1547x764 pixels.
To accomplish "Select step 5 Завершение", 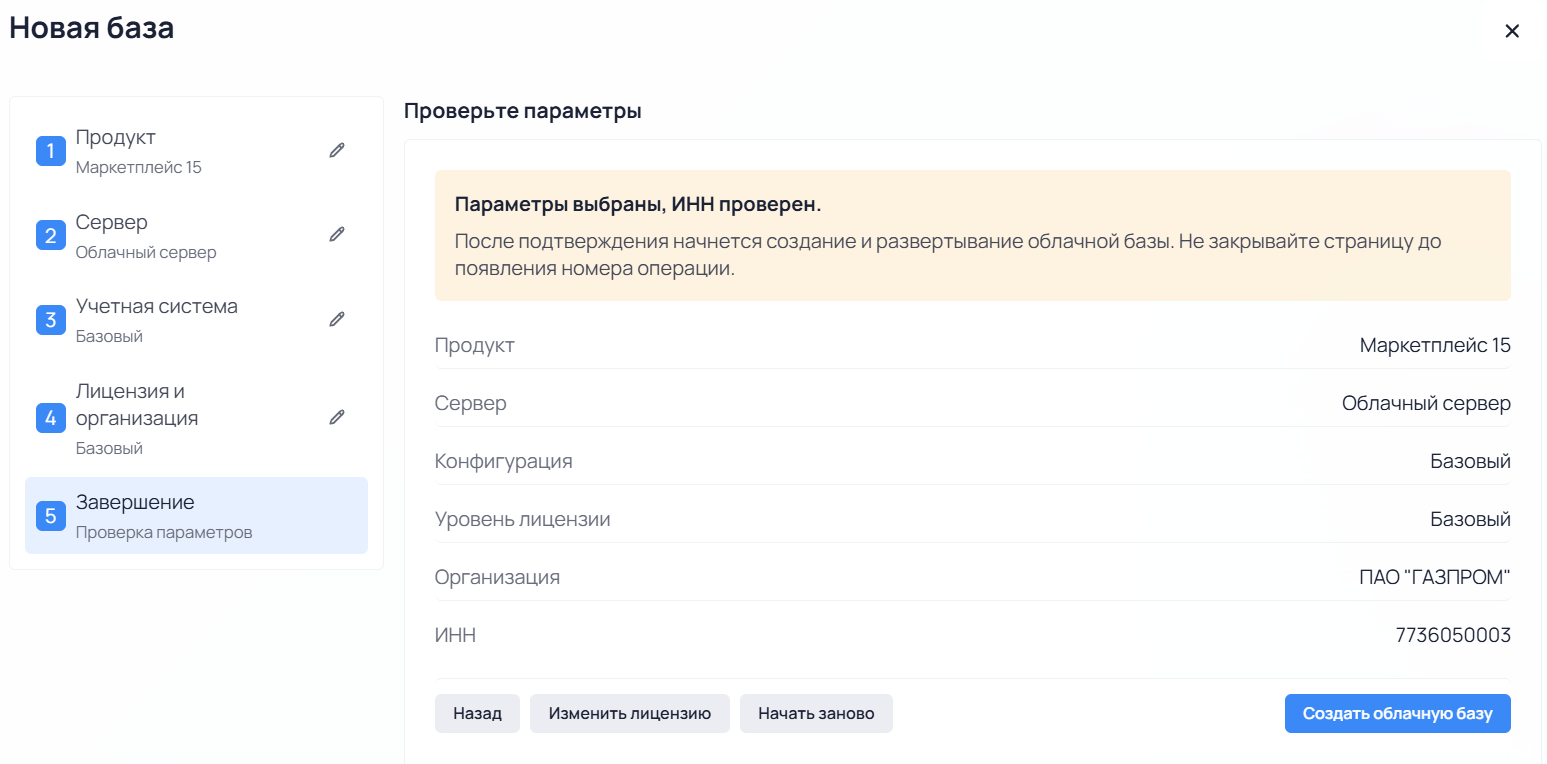I will (x=196, y=515).
